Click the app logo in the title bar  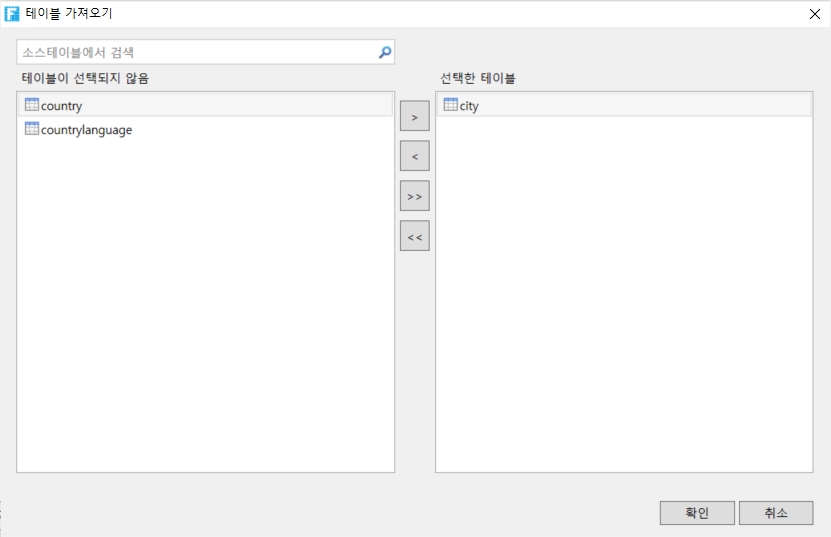pos(12,13)
